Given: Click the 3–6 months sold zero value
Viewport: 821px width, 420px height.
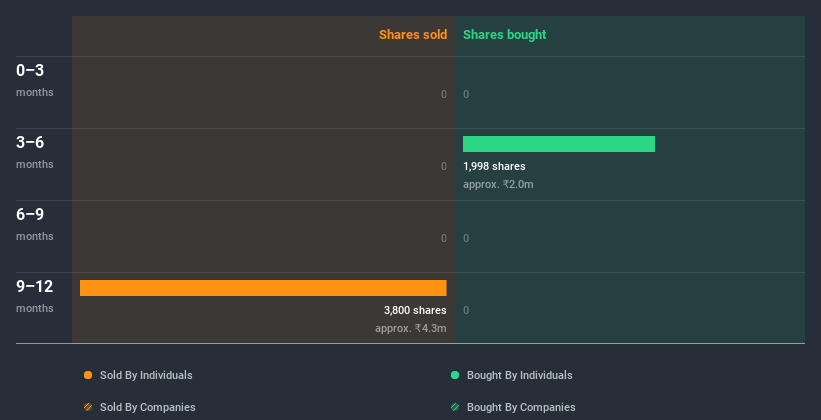Looking at the screenshot, I should [x=444, y=167].
